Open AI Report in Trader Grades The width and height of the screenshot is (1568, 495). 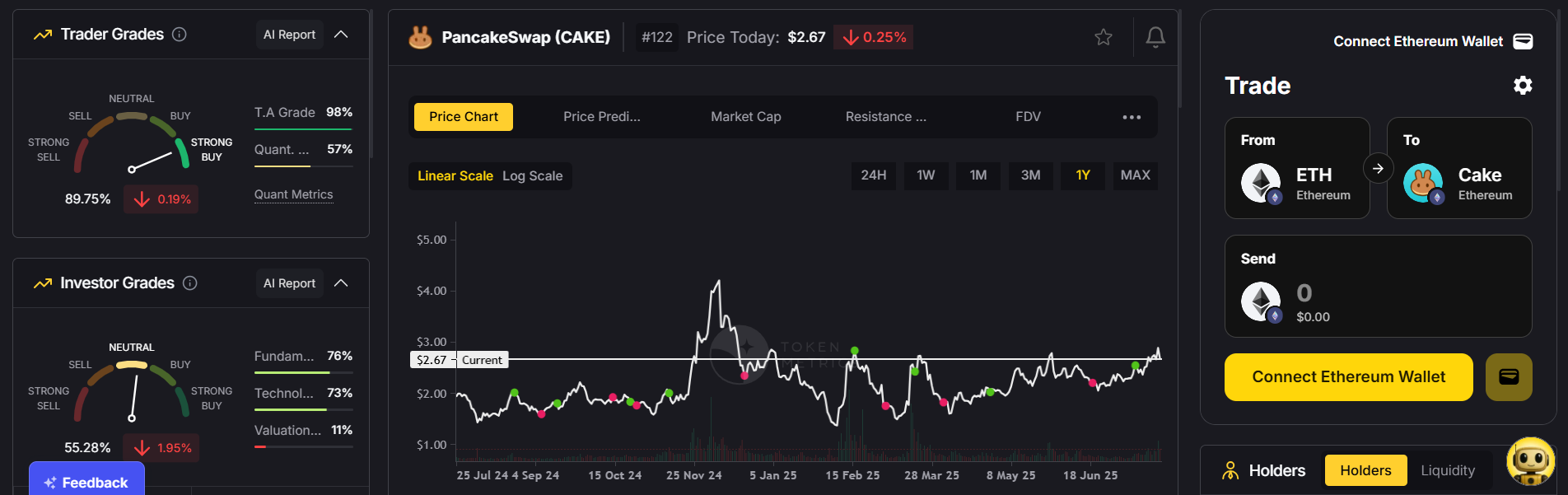click(x=289, y=35)
